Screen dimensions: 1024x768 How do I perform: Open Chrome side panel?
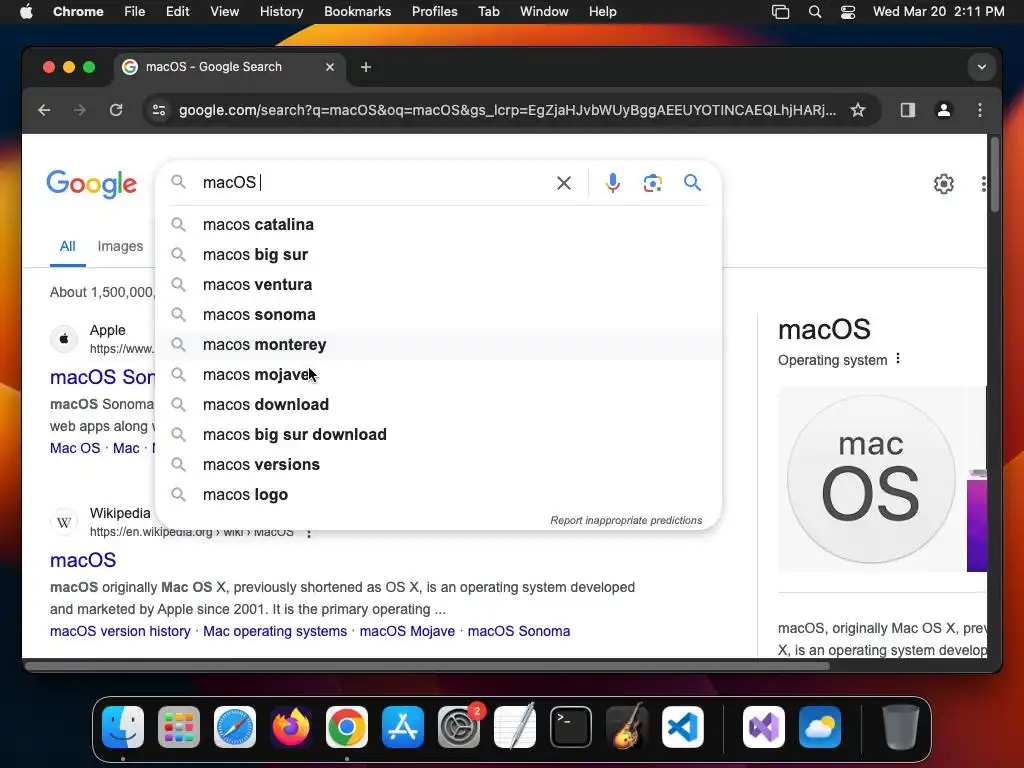907,110
